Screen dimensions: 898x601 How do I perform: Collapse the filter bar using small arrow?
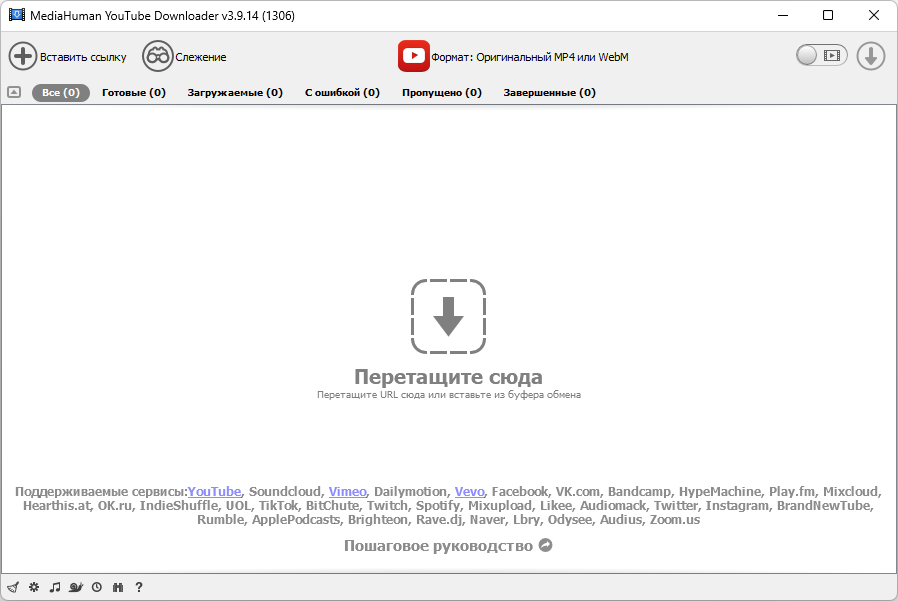pos(14,92)
